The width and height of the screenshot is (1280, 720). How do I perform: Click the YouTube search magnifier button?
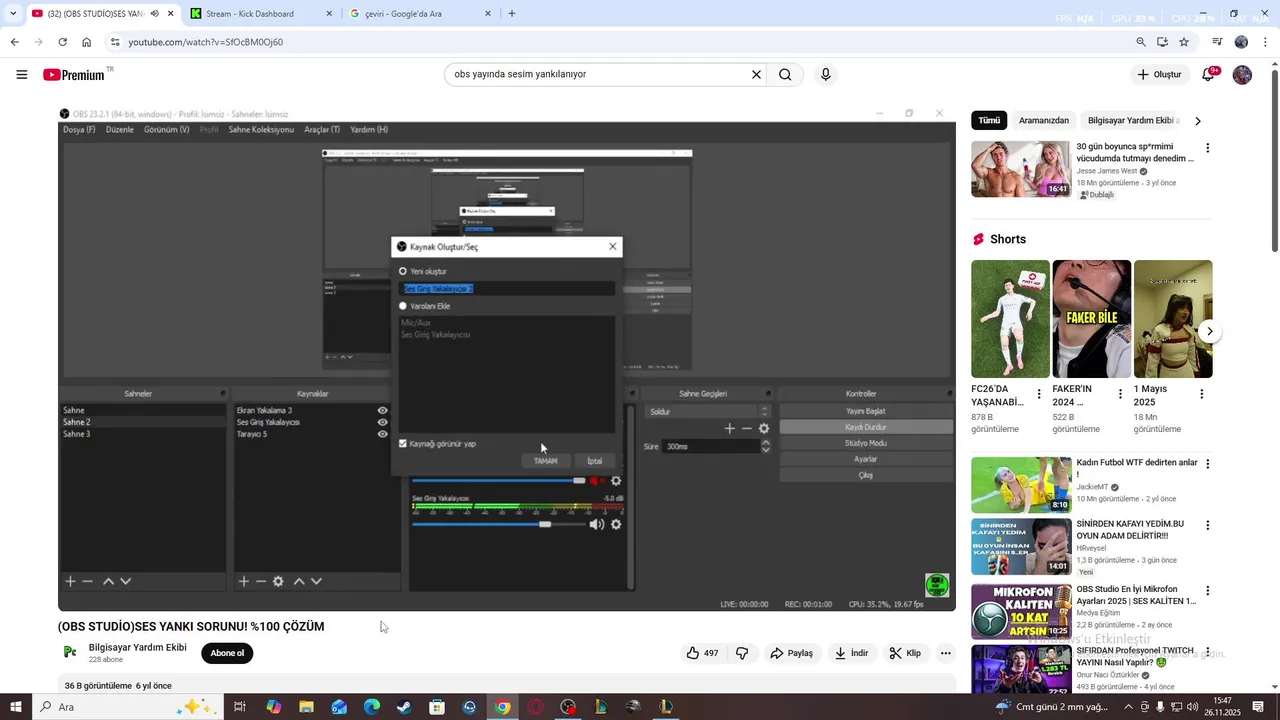pyautogui.click(x=785, y=74)
